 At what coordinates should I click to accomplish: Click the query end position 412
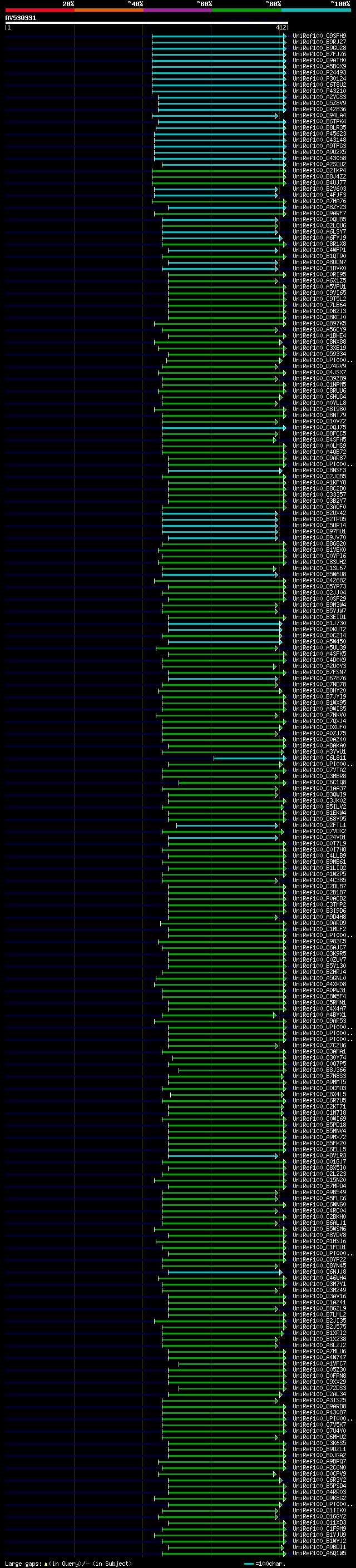(281, 27)
